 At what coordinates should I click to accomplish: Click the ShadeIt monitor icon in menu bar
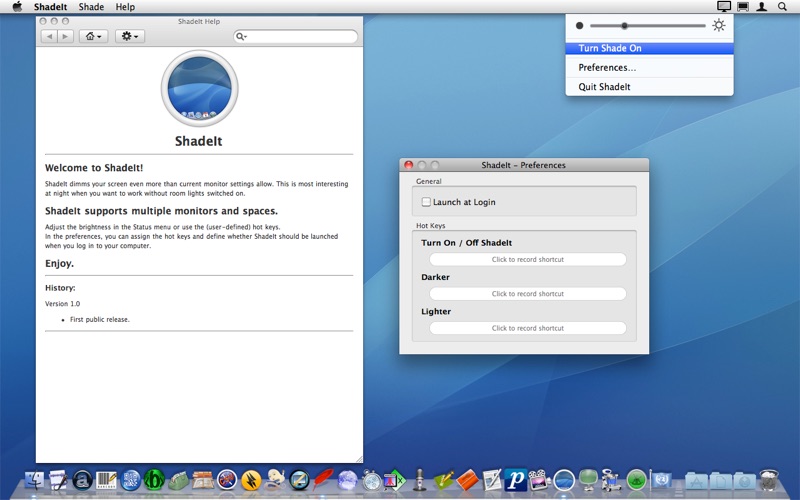point(724,7)
